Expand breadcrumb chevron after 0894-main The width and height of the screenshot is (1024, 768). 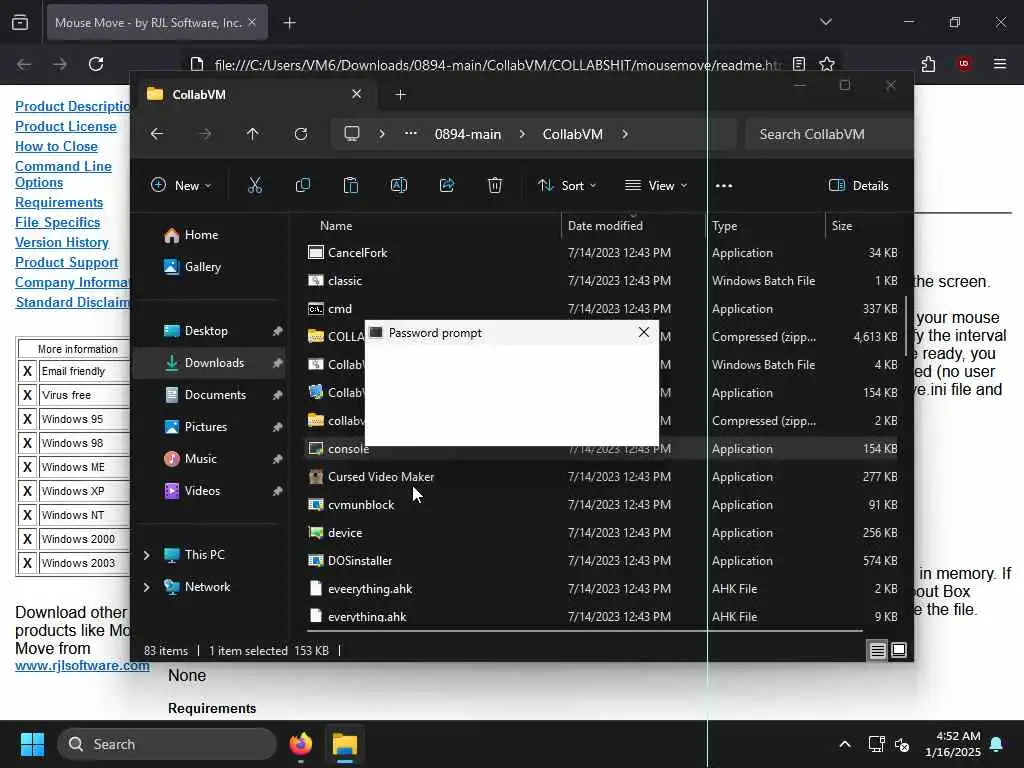click(522, 134)
